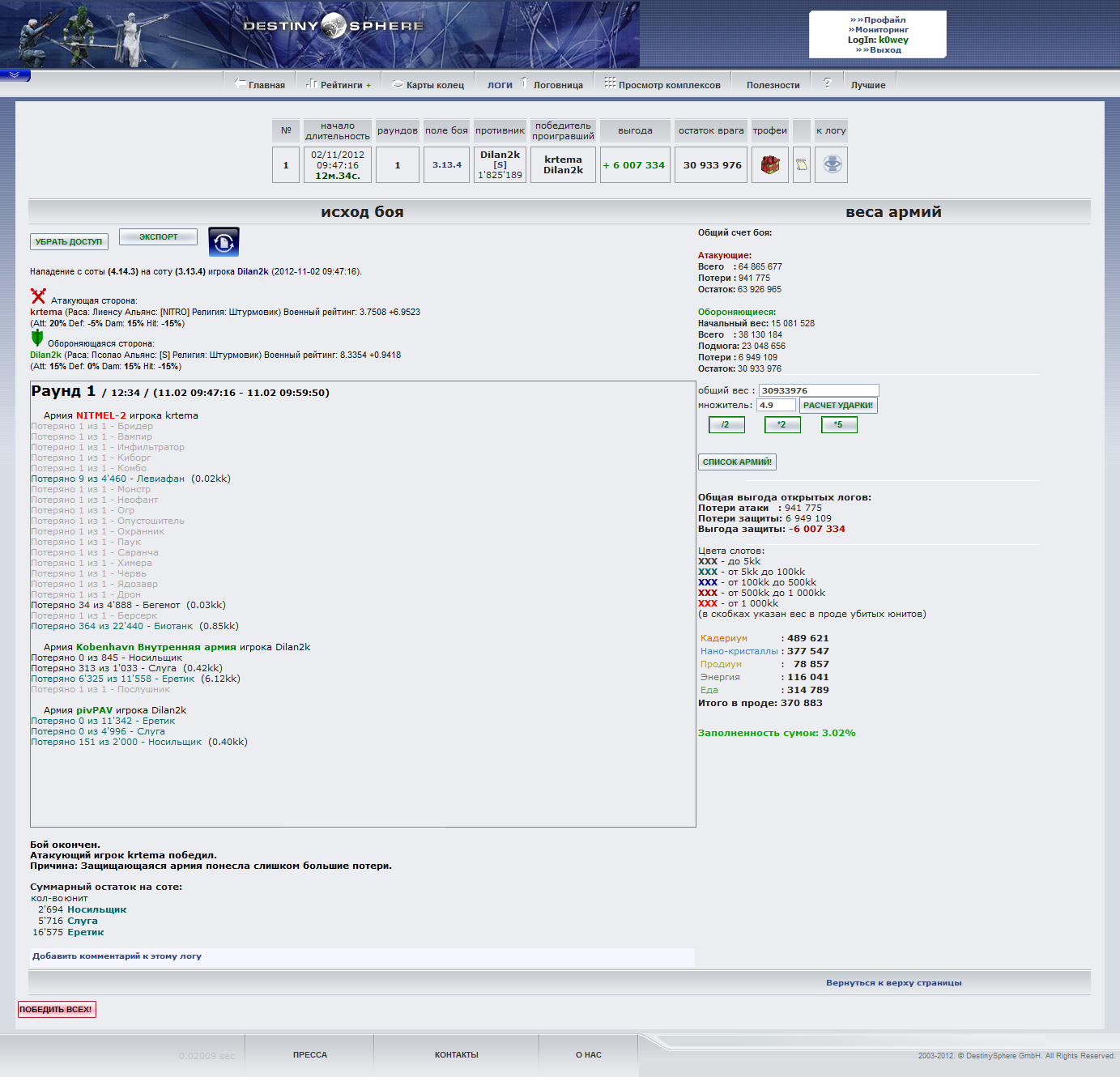Click the '30 933 976' enemy remainder cell
Screen dimensions: 1120x1077
tap(712, 164)
